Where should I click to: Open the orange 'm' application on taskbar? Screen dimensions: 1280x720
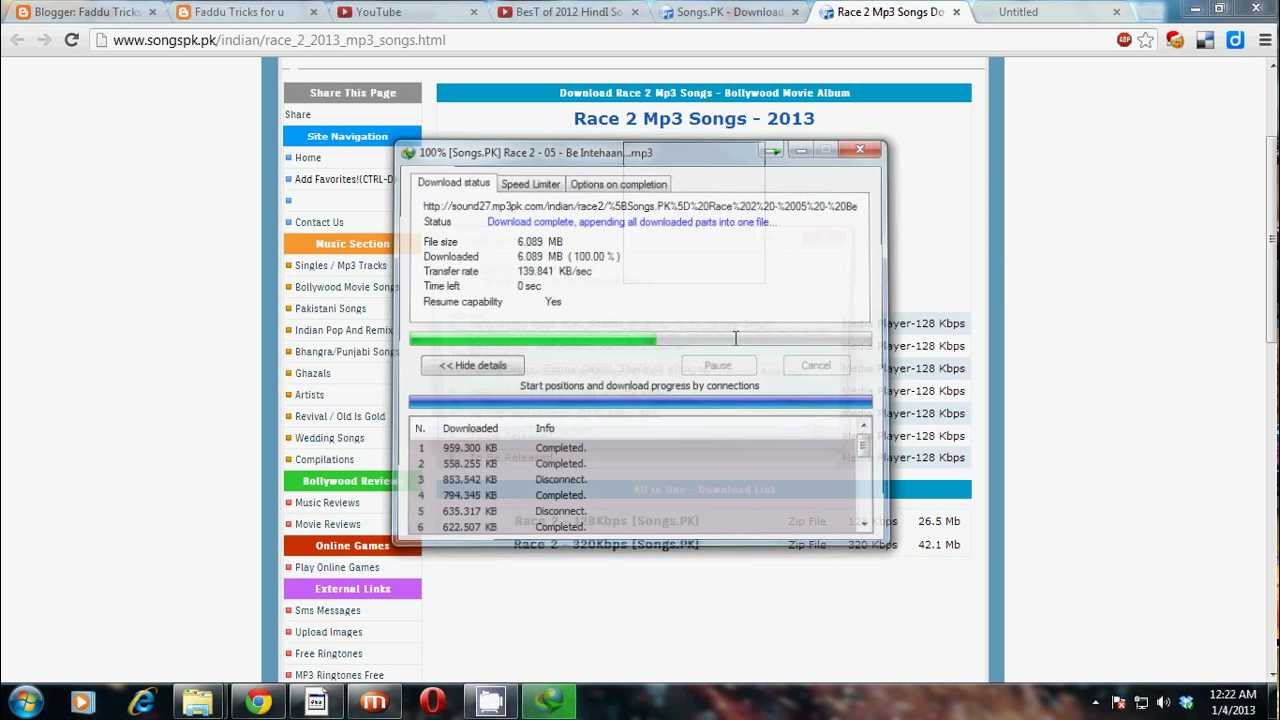[x=374, y=702]
